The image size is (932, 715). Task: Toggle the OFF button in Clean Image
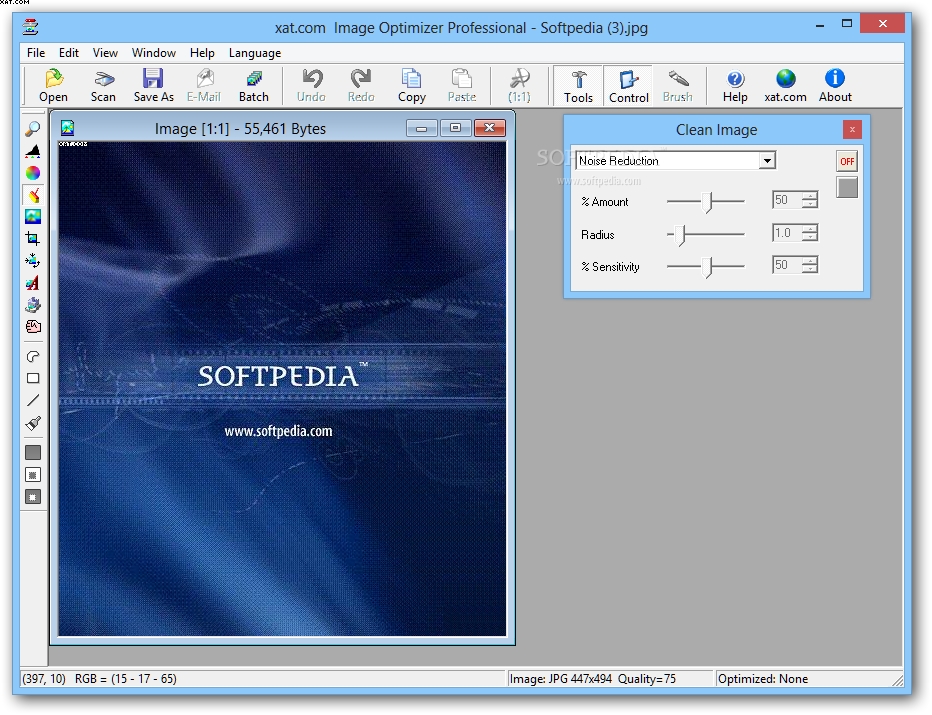(x=847, y=161)
